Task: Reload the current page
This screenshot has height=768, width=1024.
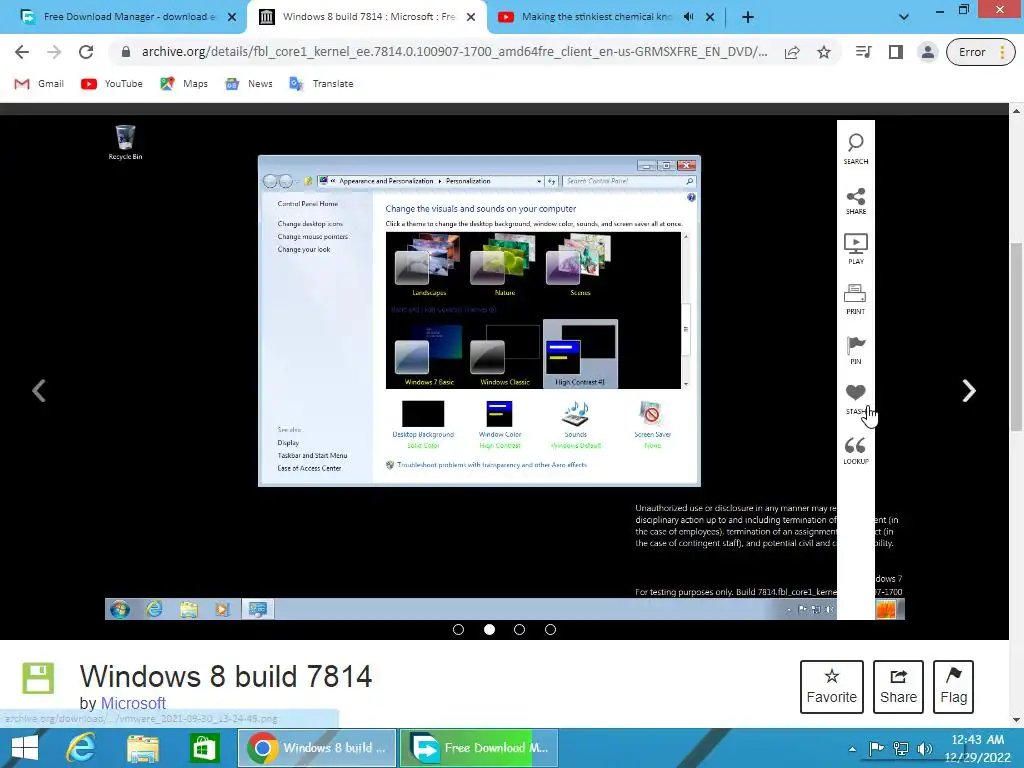Action: (x=86, y=52)
